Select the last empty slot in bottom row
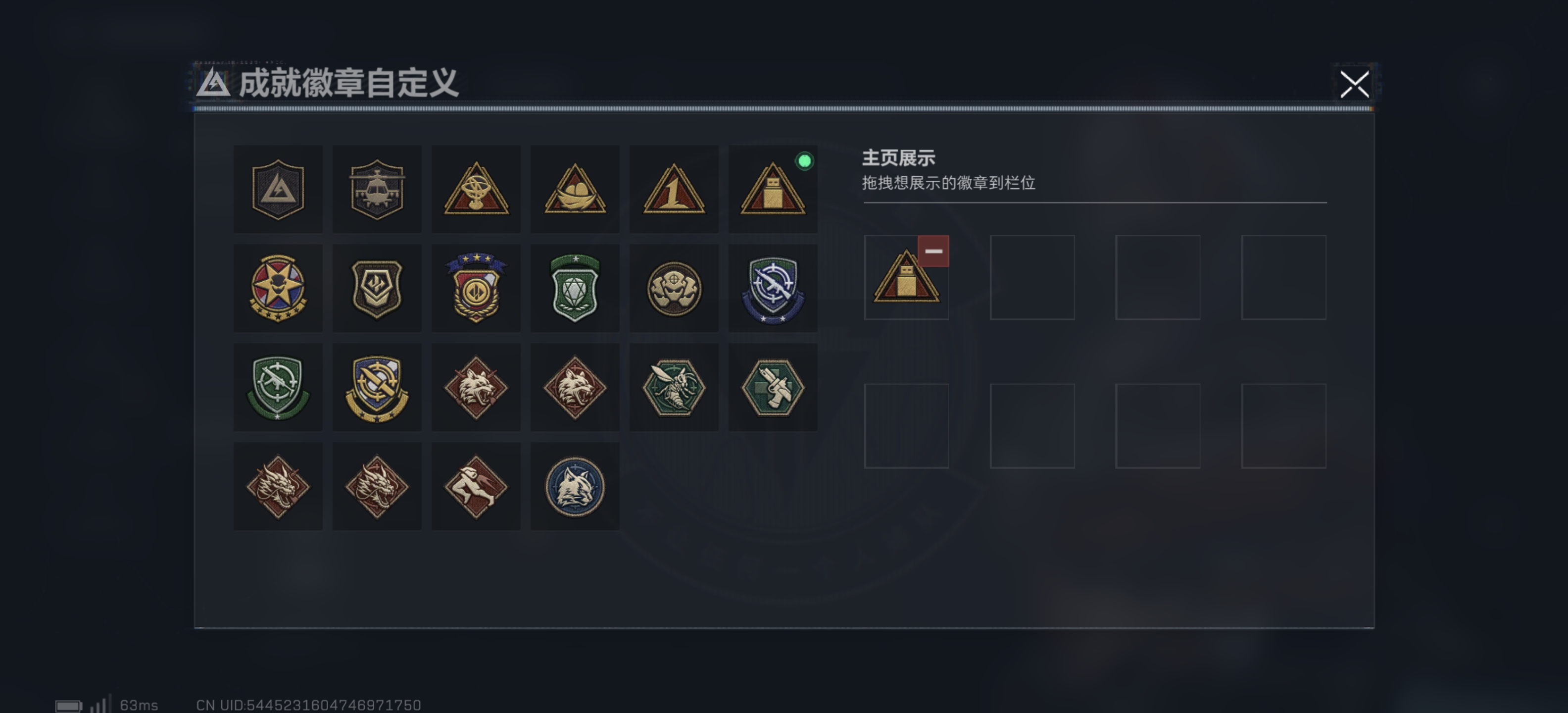 pos(1284,426)
